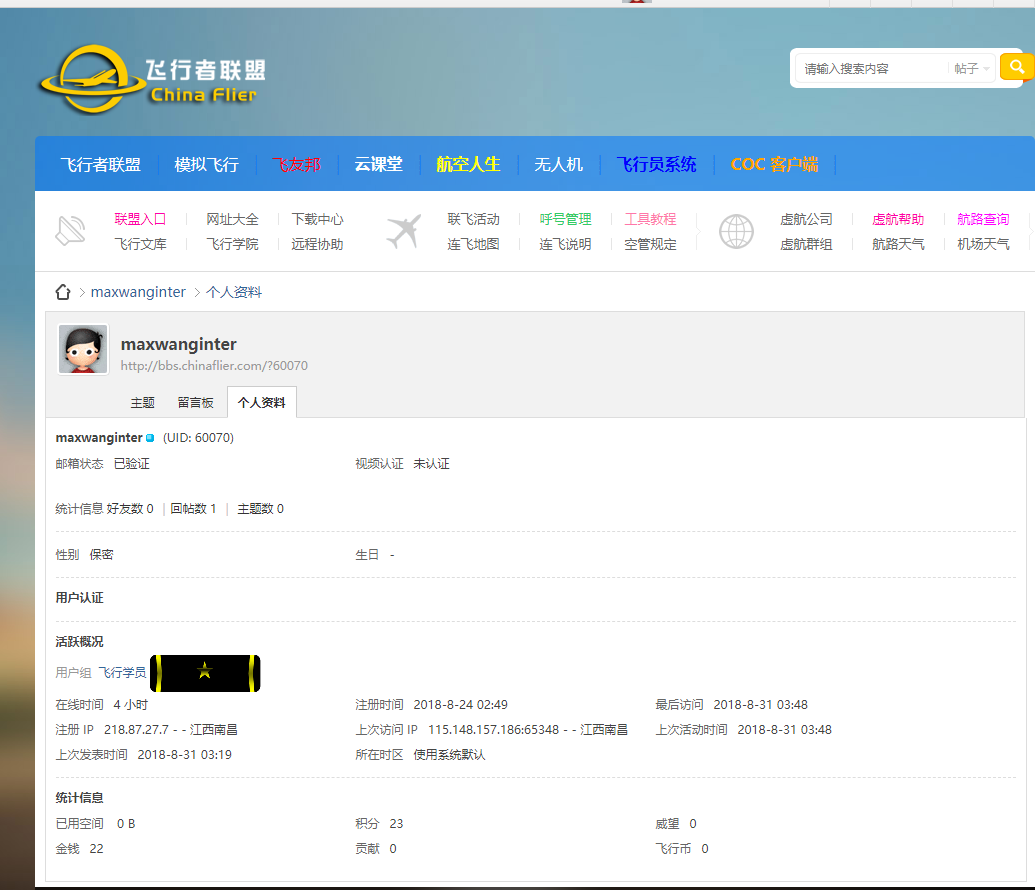Open the 帖子 search type dropdown
This screenshot has height=890, width=1035.
click(972, 69)
